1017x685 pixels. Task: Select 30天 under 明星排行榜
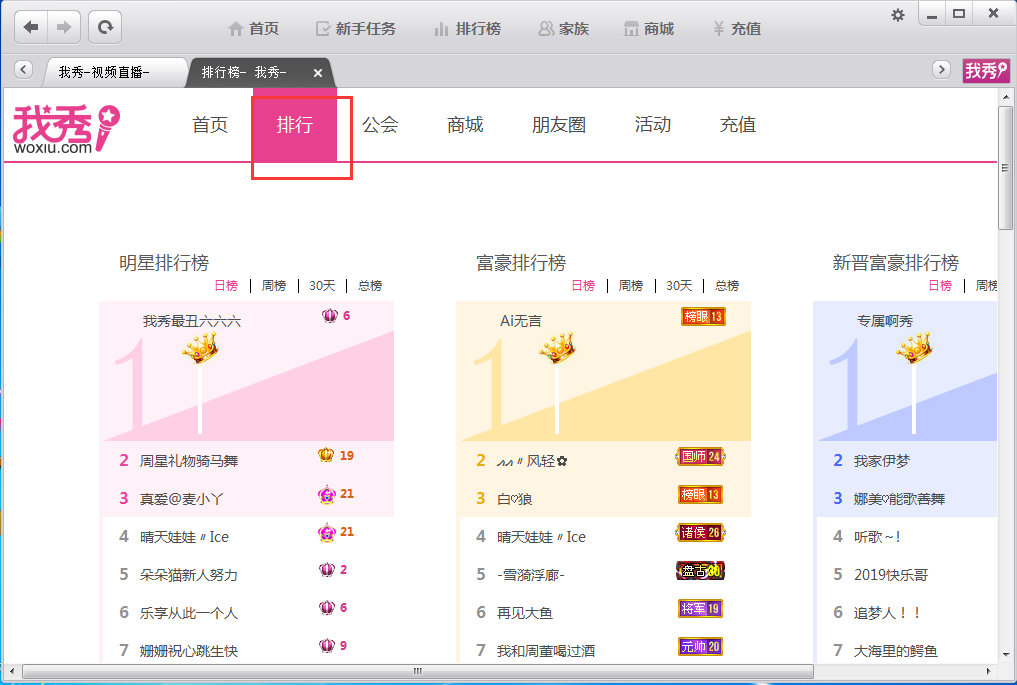click(322, 285)
